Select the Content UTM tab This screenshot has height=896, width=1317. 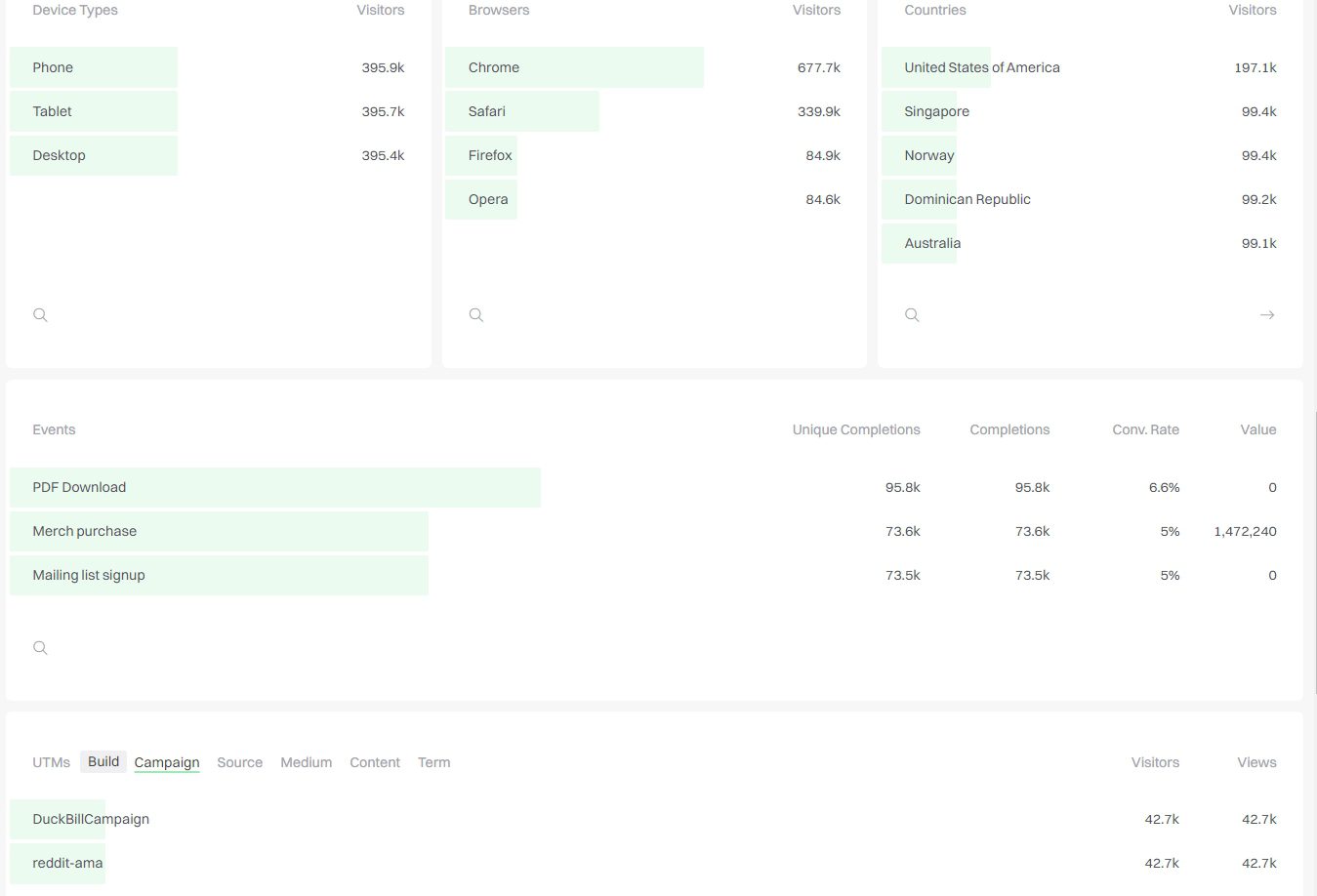pos(375,762)
